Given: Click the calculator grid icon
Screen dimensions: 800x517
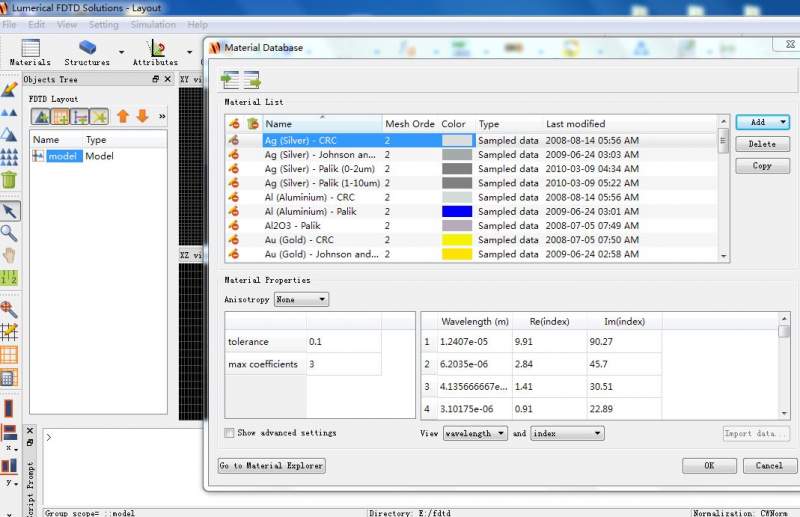Looking at the screenshot, I should pos(9,378).
